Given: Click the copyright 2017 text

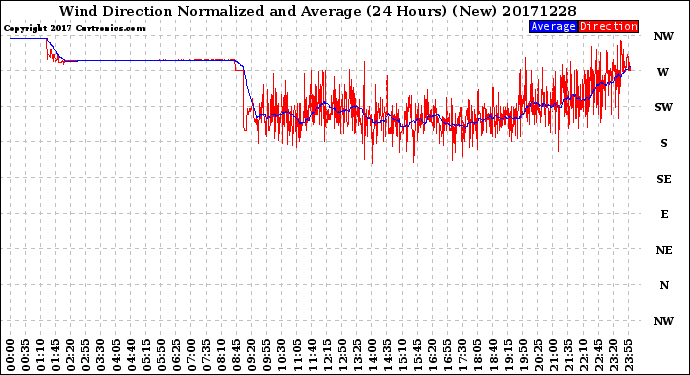Looking at the screenshot, I should coord(75,28).
